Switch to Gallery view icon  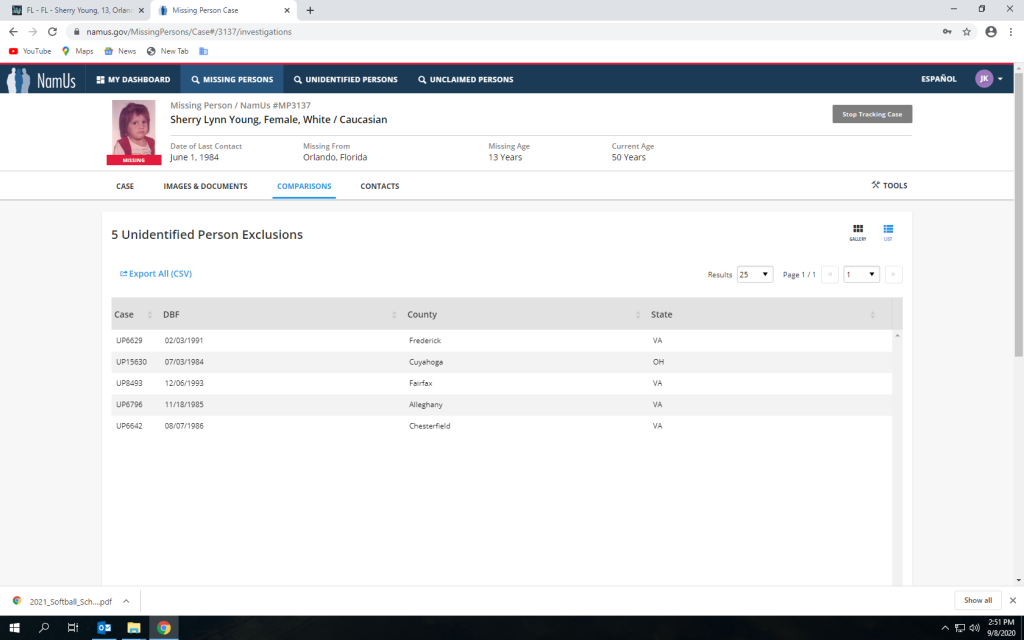click(858, 231)
